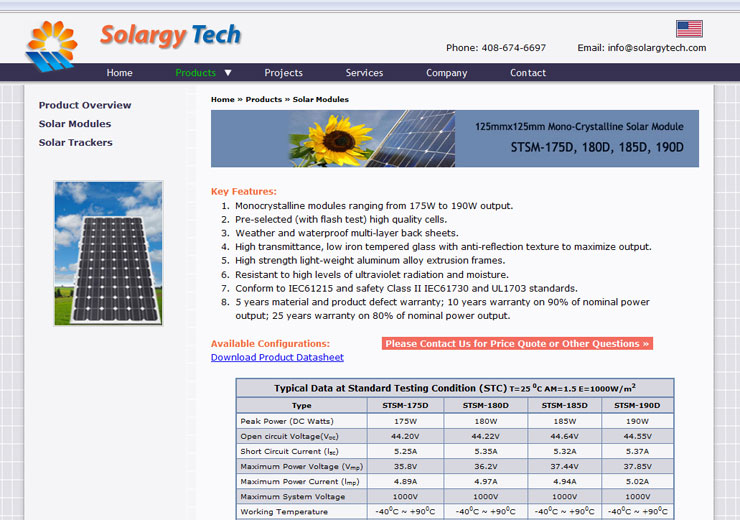This screenshot has height=520, width=740.
Task: Click the STSM-190D column header
Action: (x=637, y=405)
